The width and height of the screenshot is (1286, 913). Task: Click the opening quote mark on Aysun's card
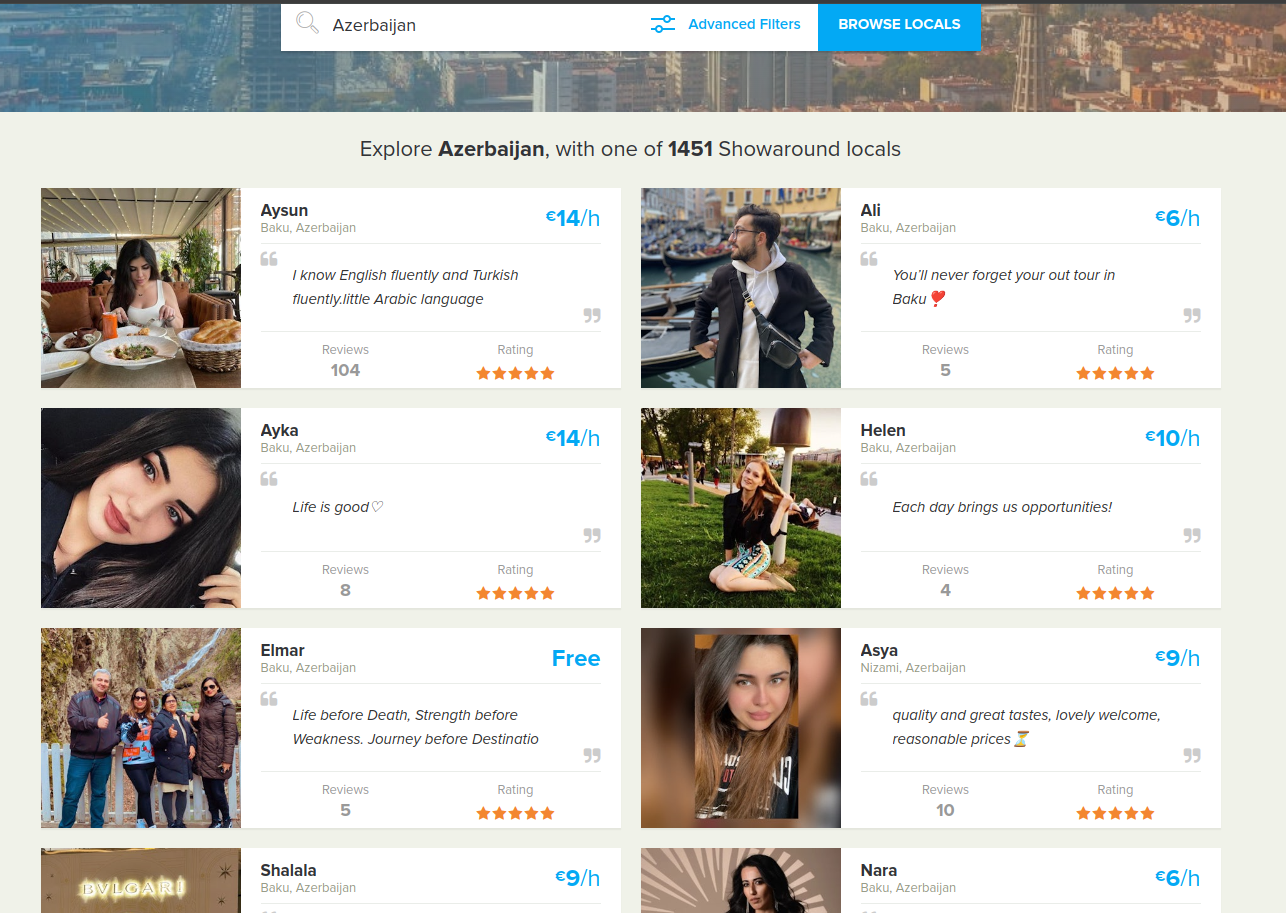[x=269, y=259]
